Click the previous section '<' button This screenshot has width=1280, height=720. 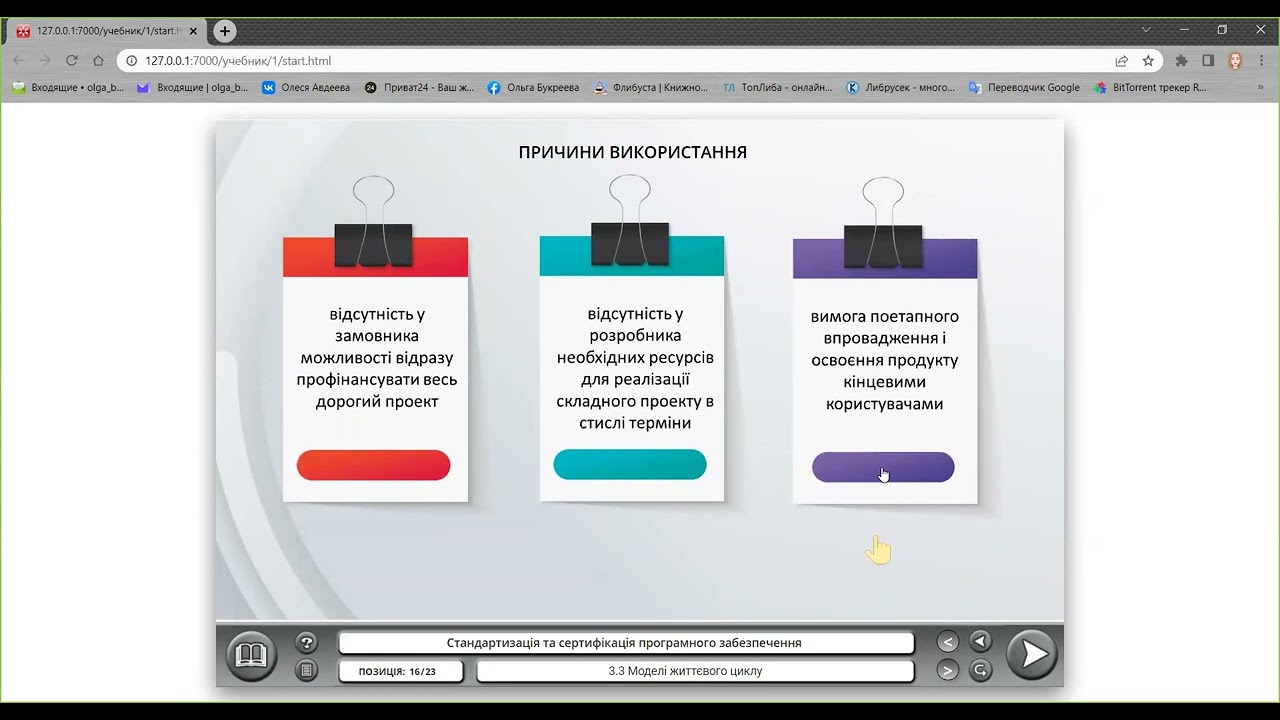[x=948, y=642]
